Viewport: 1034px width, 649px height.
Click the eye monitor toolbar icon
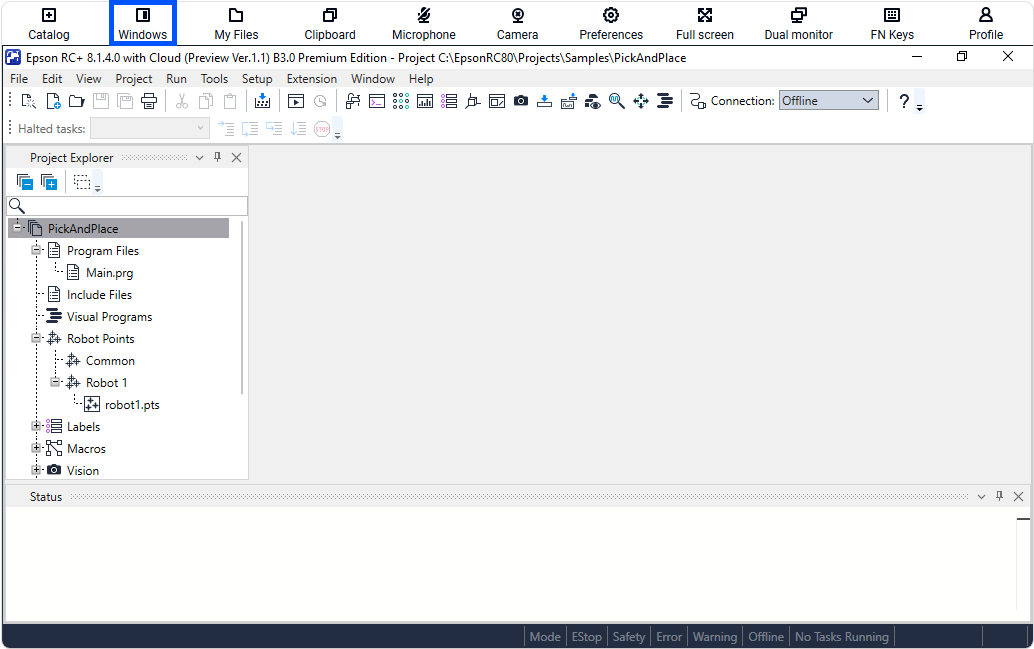593,101
